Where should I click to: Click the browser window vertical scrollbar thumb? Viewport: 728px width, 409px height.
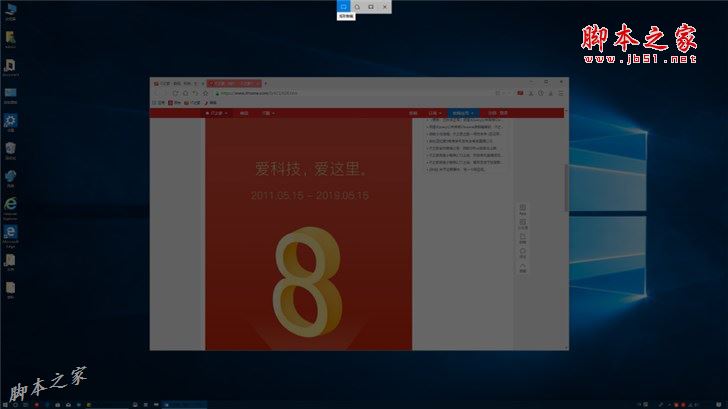click(566, 187)
